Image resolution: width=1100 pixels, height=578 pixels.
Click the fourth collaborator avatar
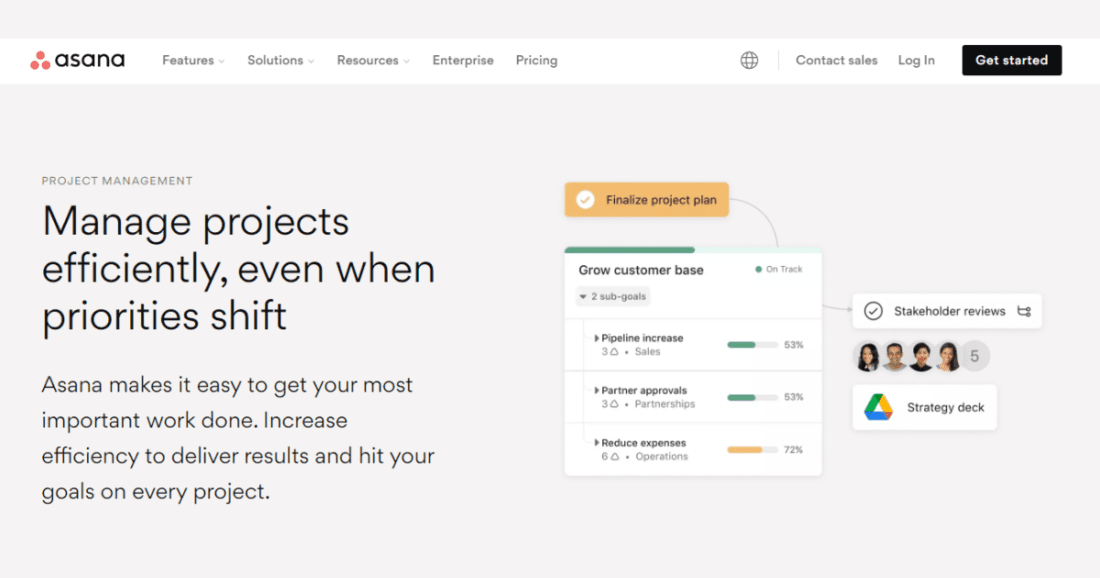[948, 356]
